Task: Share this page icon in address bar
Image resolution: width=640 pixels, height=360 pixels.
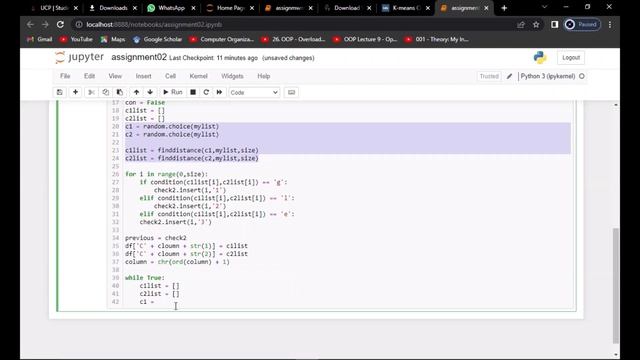Action: pyautogui.click(x=521, y=25)
